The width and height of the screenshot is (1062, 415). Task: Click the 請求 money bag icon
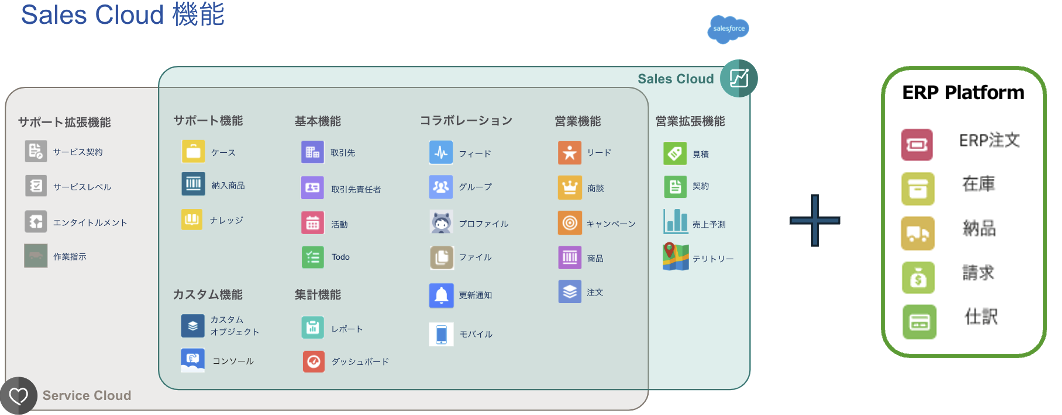[918, 278]
